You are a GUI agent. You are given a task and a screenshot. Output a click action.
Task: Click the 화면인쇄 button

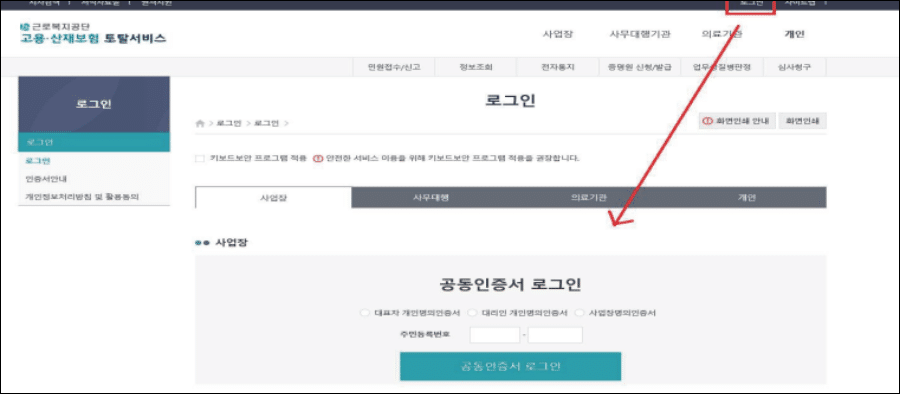(802, 121)
